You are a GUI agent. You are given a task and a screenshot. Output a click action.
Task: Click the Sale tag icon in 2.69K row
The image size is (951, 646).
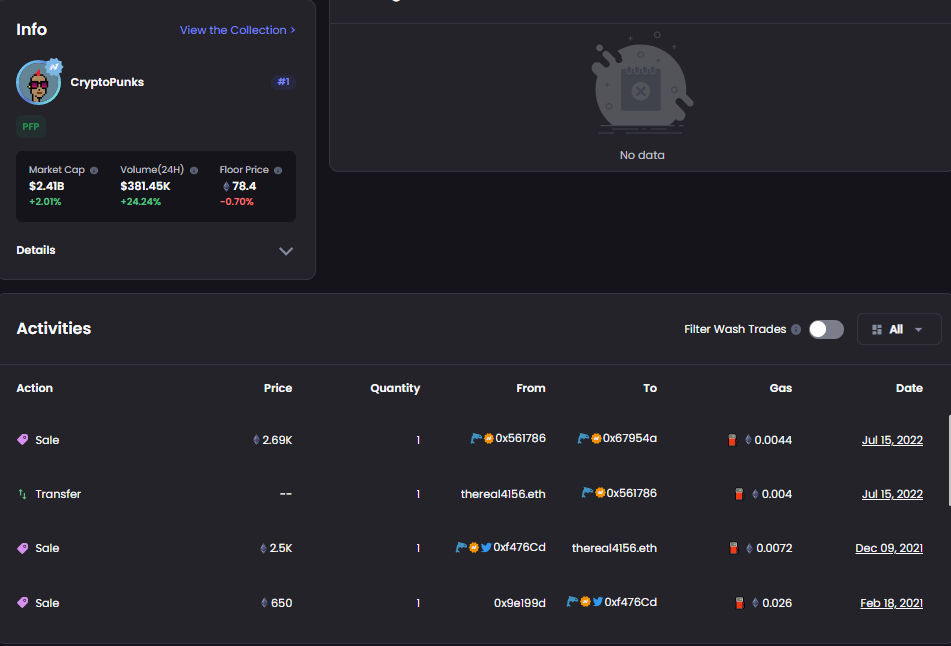coord(22,439)
